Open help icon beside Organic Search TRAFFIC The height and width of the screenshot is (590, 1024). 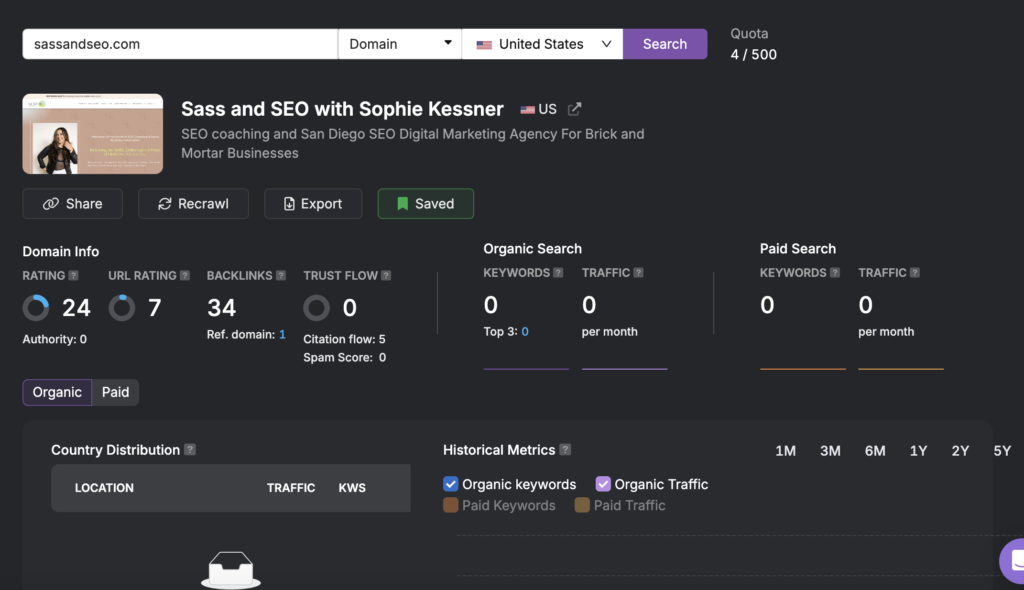click(x=638, y=273)
